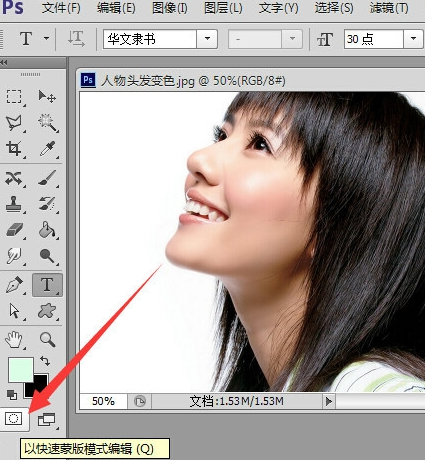Toggle text orientation in options bar
The height and width of the screenshot is (460, 425).
point(76,39)
